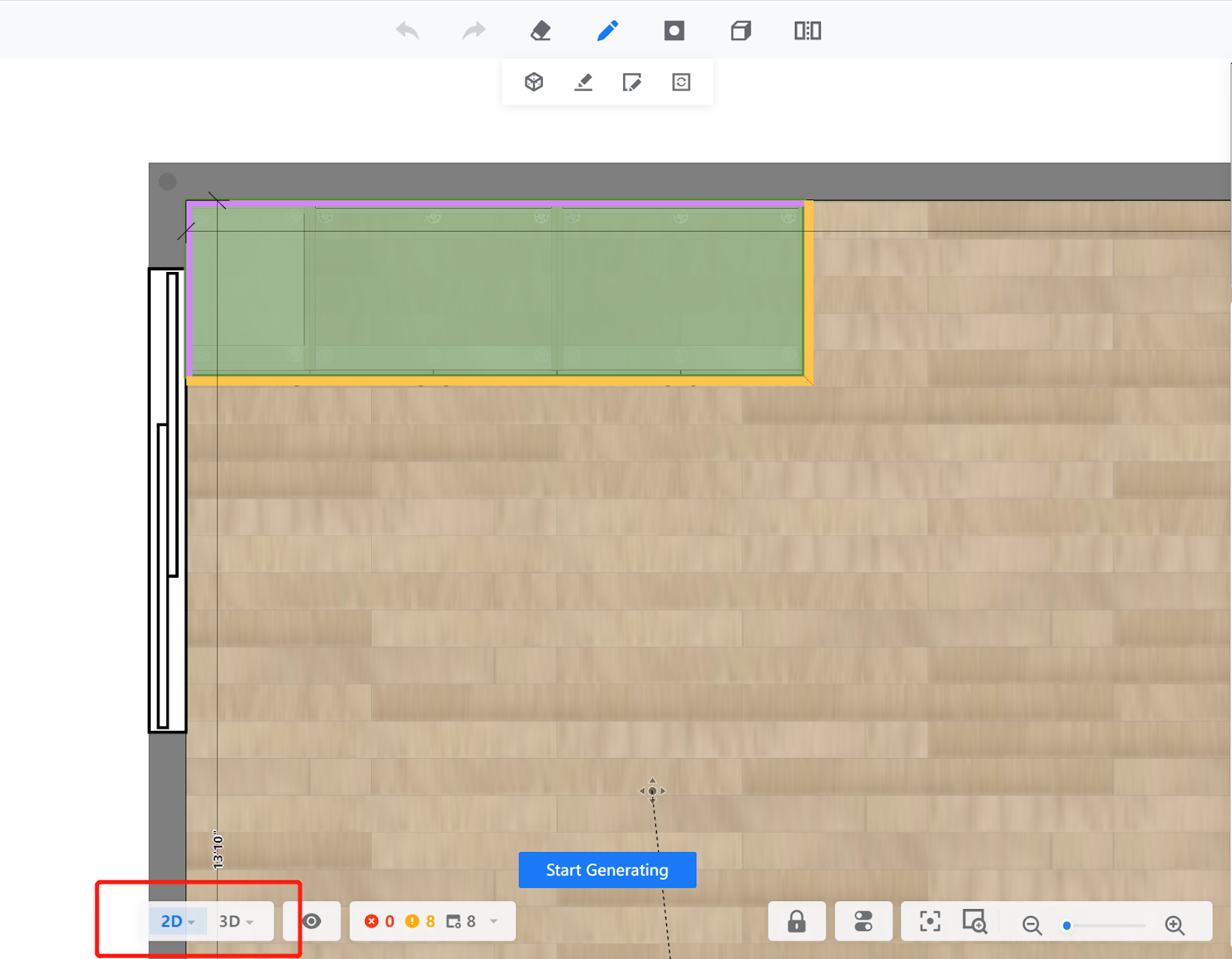1232x959 pixels.
Task: Click the edit note icon in sub-toolbar
Action: [x=631, y=82]
